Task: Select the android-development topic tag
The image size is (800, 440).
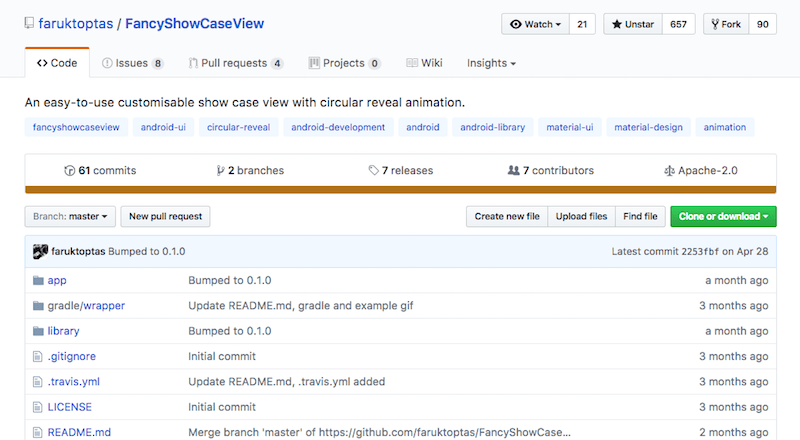Action: click(x=338, y=127)
